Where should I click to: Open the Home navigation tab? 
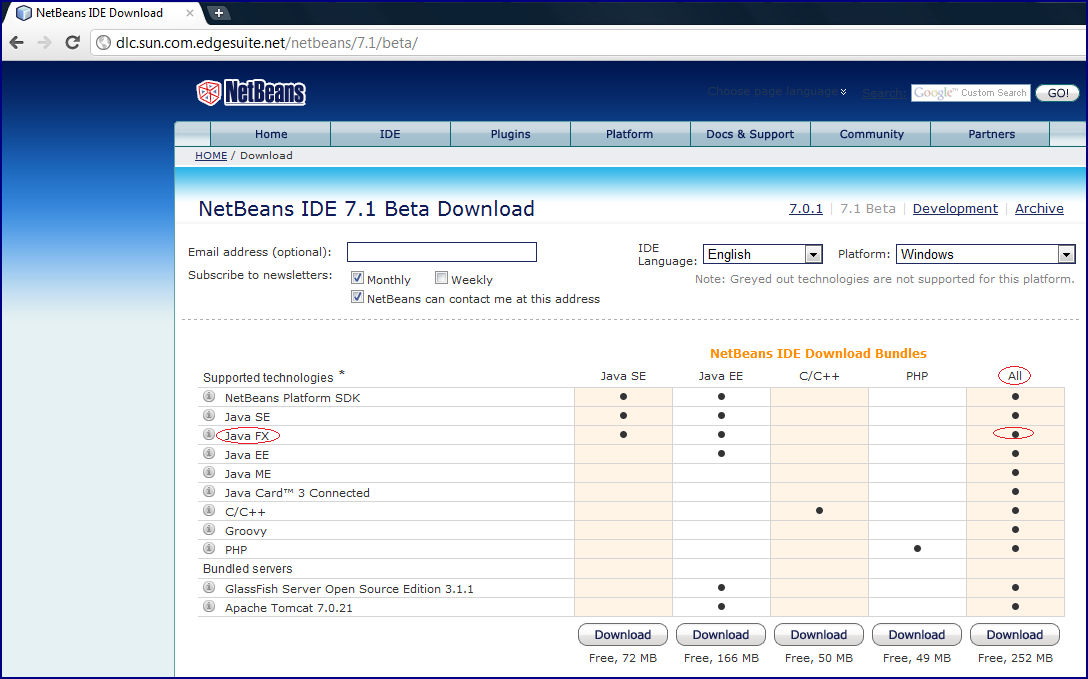[271, 134]
